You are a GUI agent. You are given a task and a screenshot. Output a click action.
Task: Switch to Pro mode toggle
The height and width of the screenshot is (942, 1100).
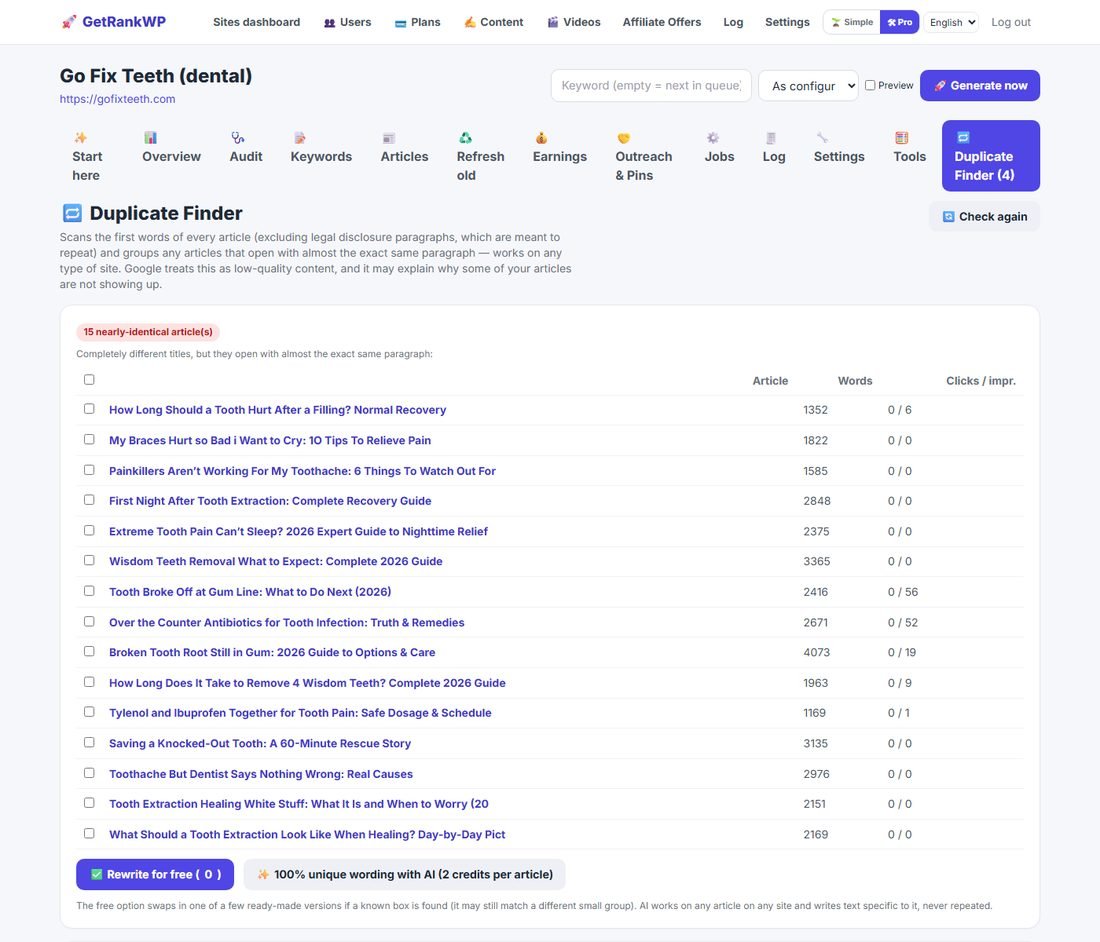tap(899, 22)
